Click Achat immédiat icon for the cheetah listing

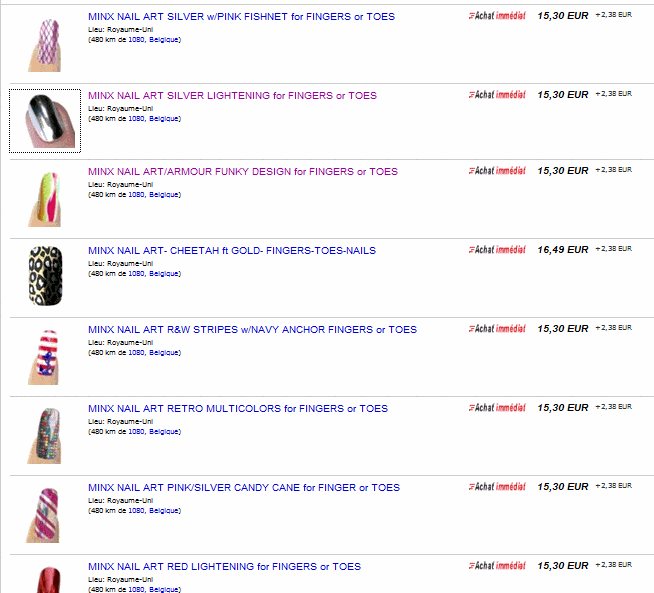(x=497, y=249)
